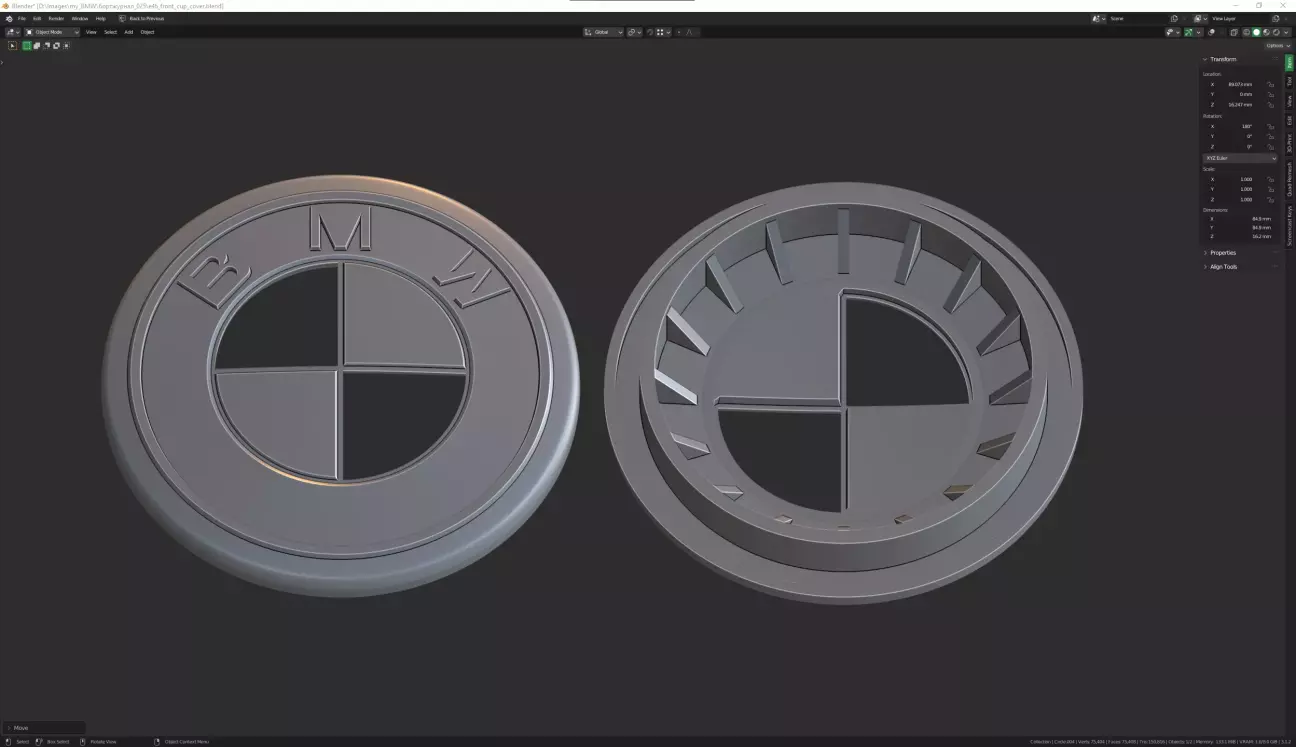The image size is (1296, 747).
Task: Click the View Layer name field
Action: pyautogui.click(x=1240, y=18)
